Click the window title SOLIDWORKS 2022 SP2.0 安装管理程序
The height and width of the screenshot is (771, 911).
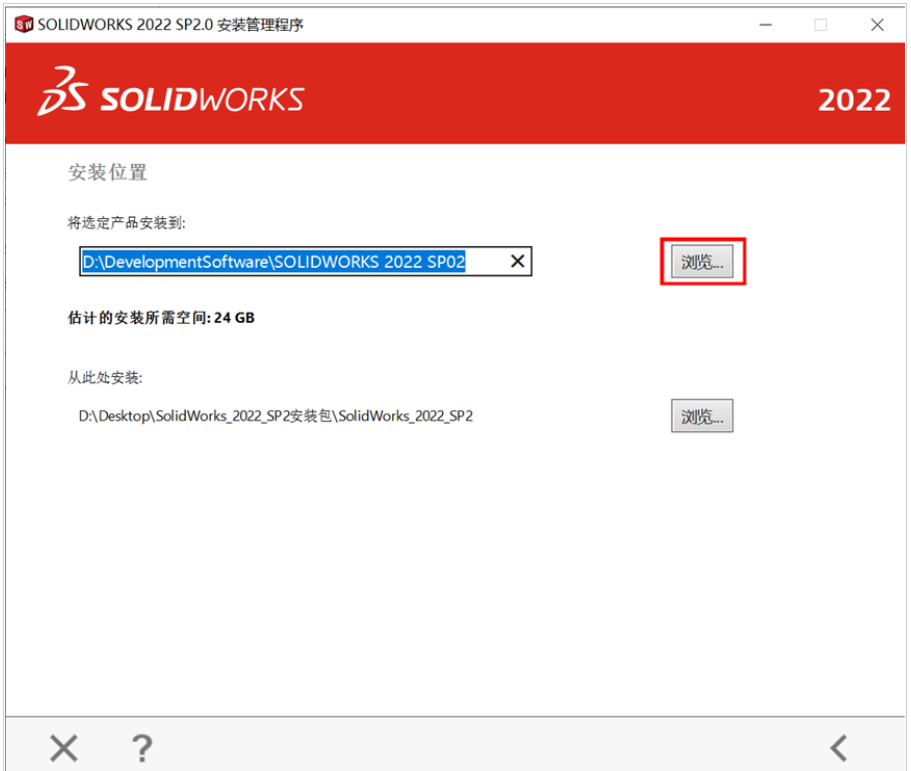tap(171, 24)
